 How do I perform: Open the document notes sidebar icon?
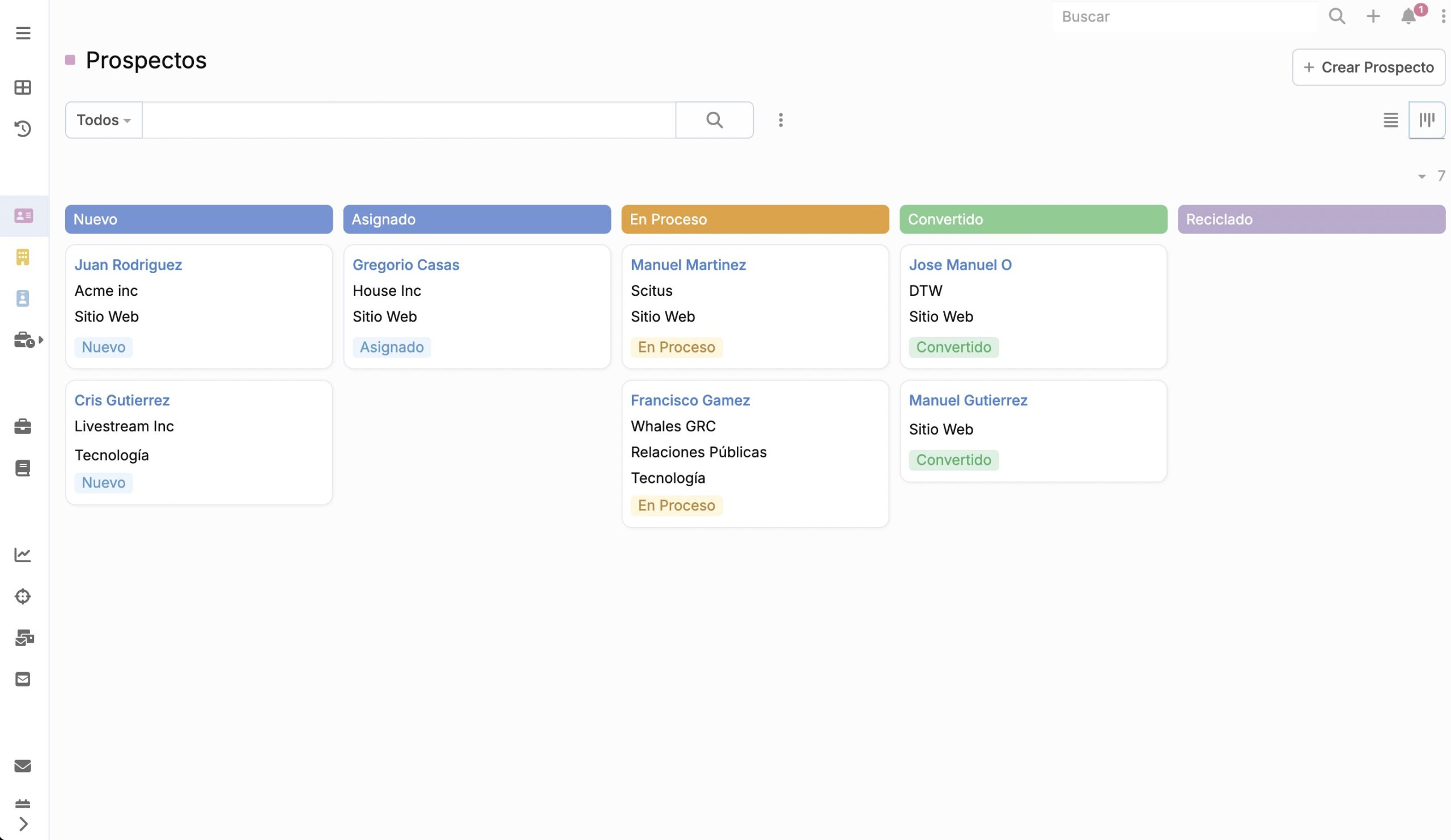click(23, 468)
